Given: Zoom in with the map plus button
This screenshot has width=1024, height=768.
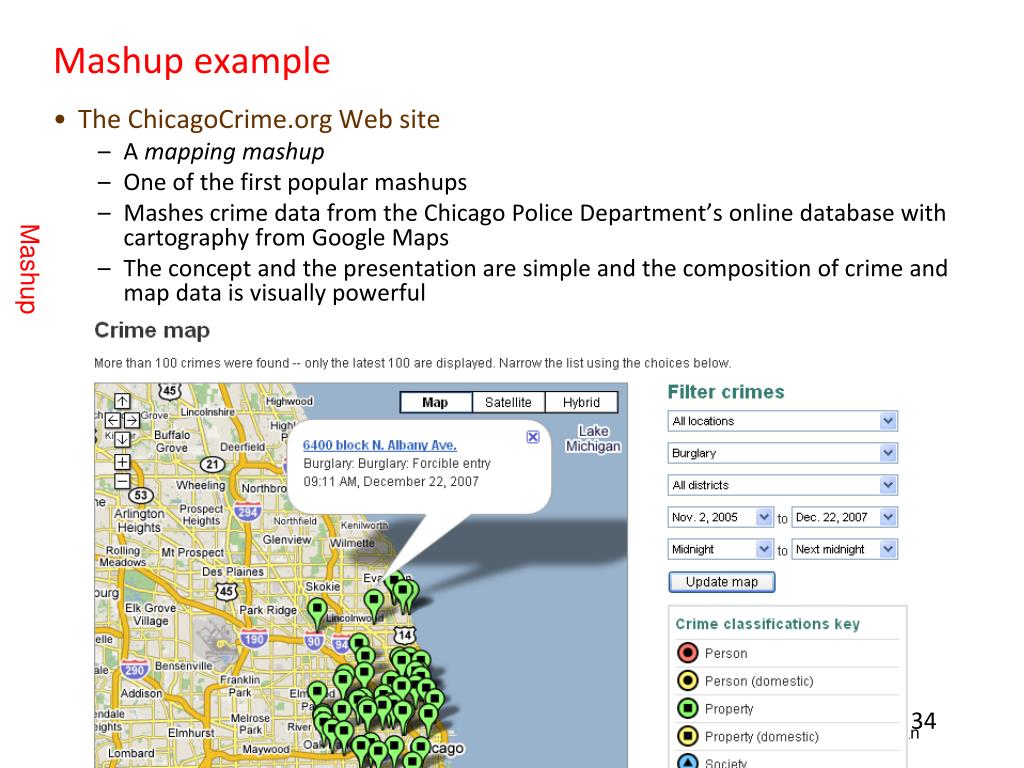Looking at the screenshot, I should point(122,462).
